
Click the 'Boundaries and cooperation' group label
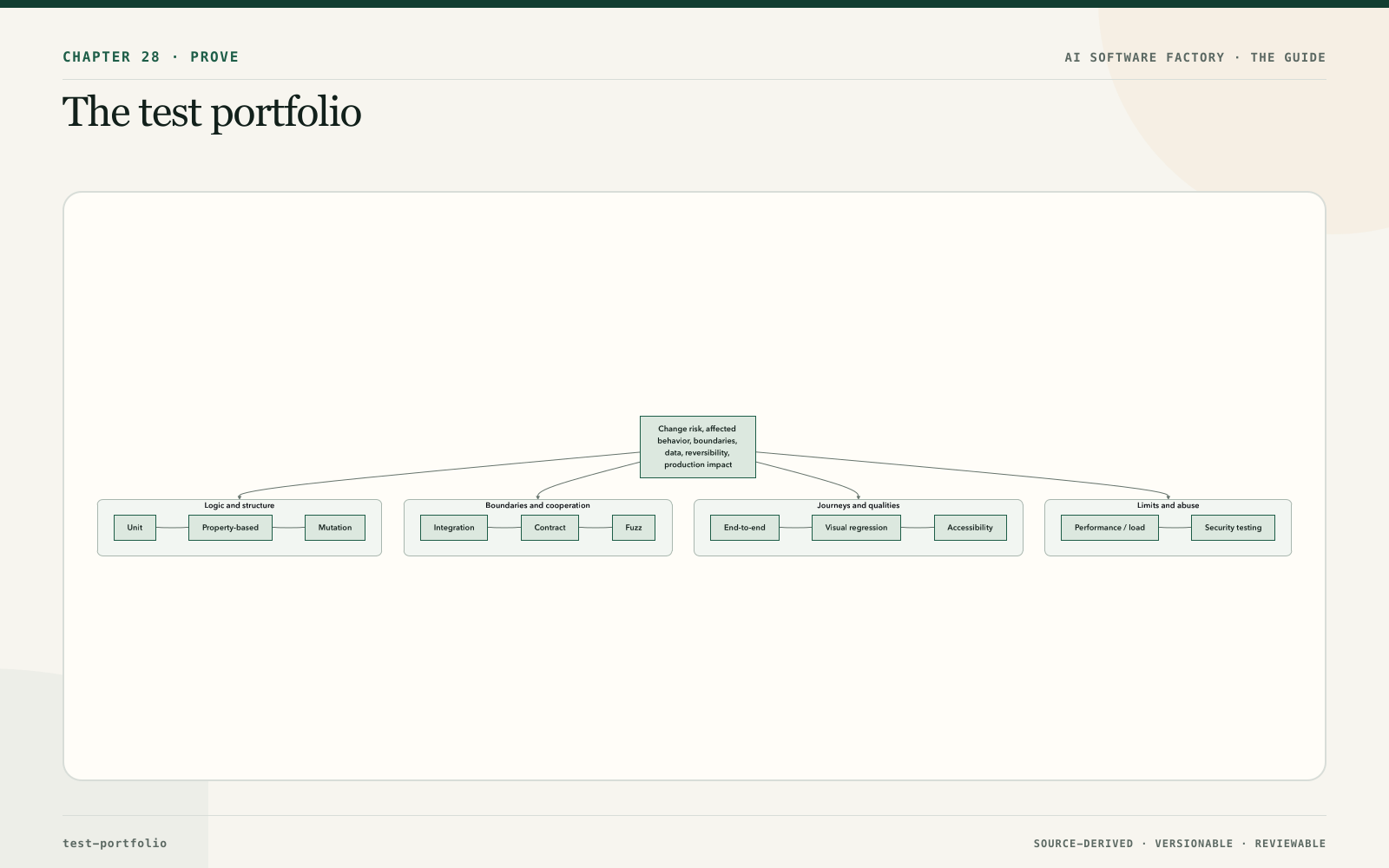pyautogui.click(x=537, y=505)
